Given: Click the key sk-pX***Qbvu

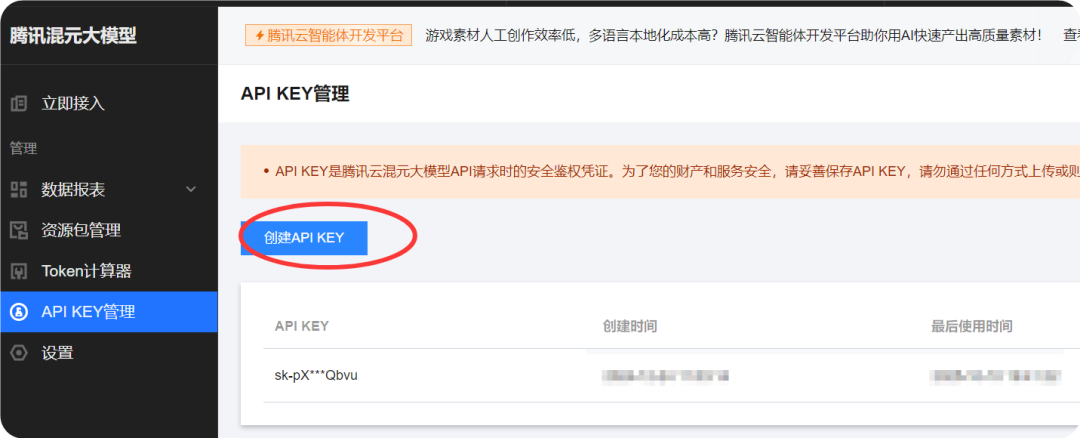Looking at the screenshot, I should [x=316, y=375].
